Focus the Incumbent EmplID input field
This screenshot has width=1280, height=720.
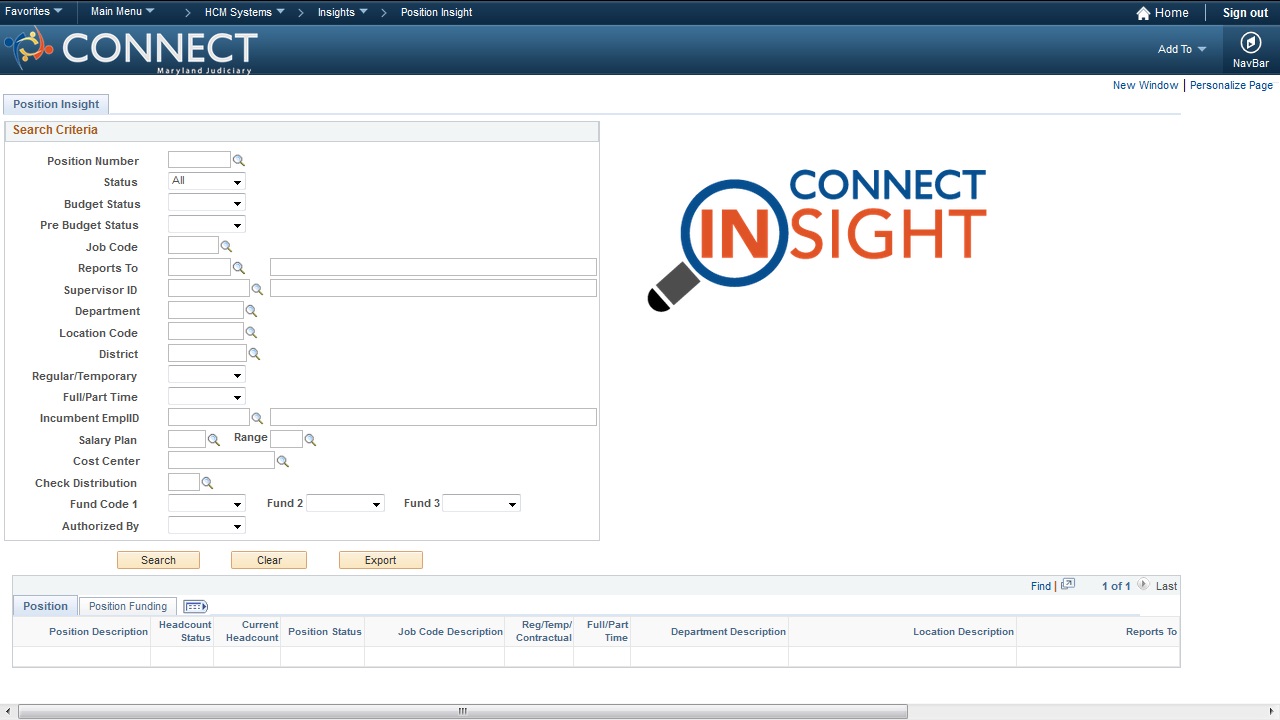pyautogui.click(x=209, y=418)
